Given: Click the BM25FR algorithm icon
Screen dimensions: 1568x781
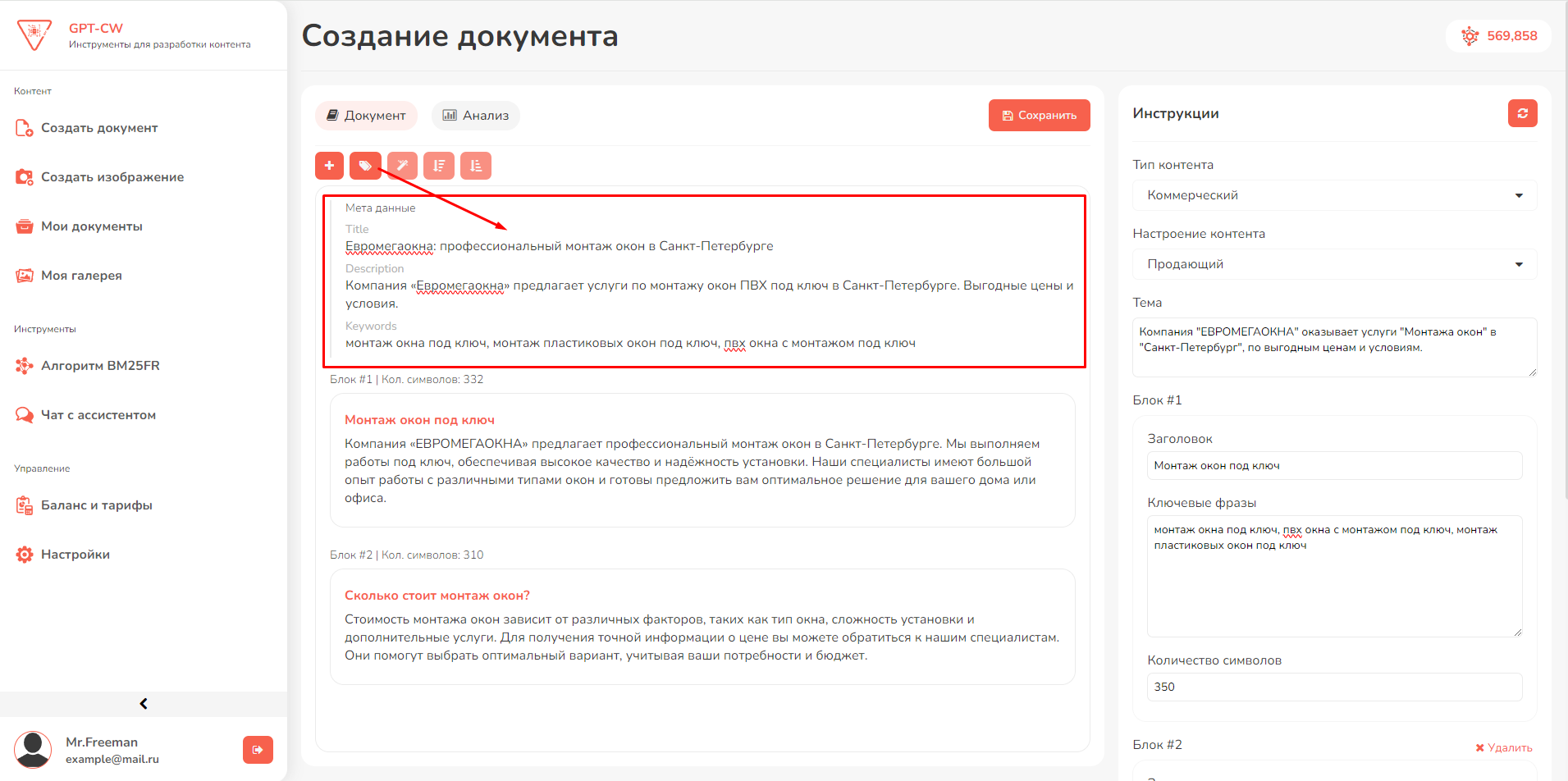Looking at the screenshot, I should click(25, 366).
